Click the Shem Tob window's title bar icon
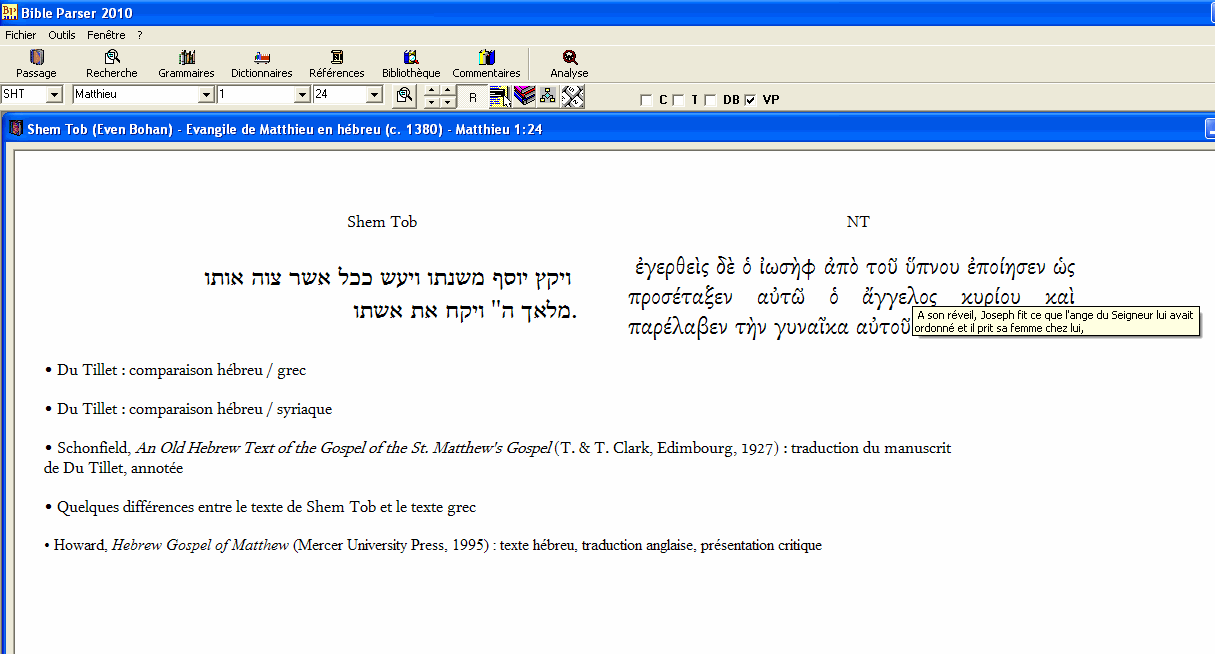Screen dimensions: 1215x654 16,129
